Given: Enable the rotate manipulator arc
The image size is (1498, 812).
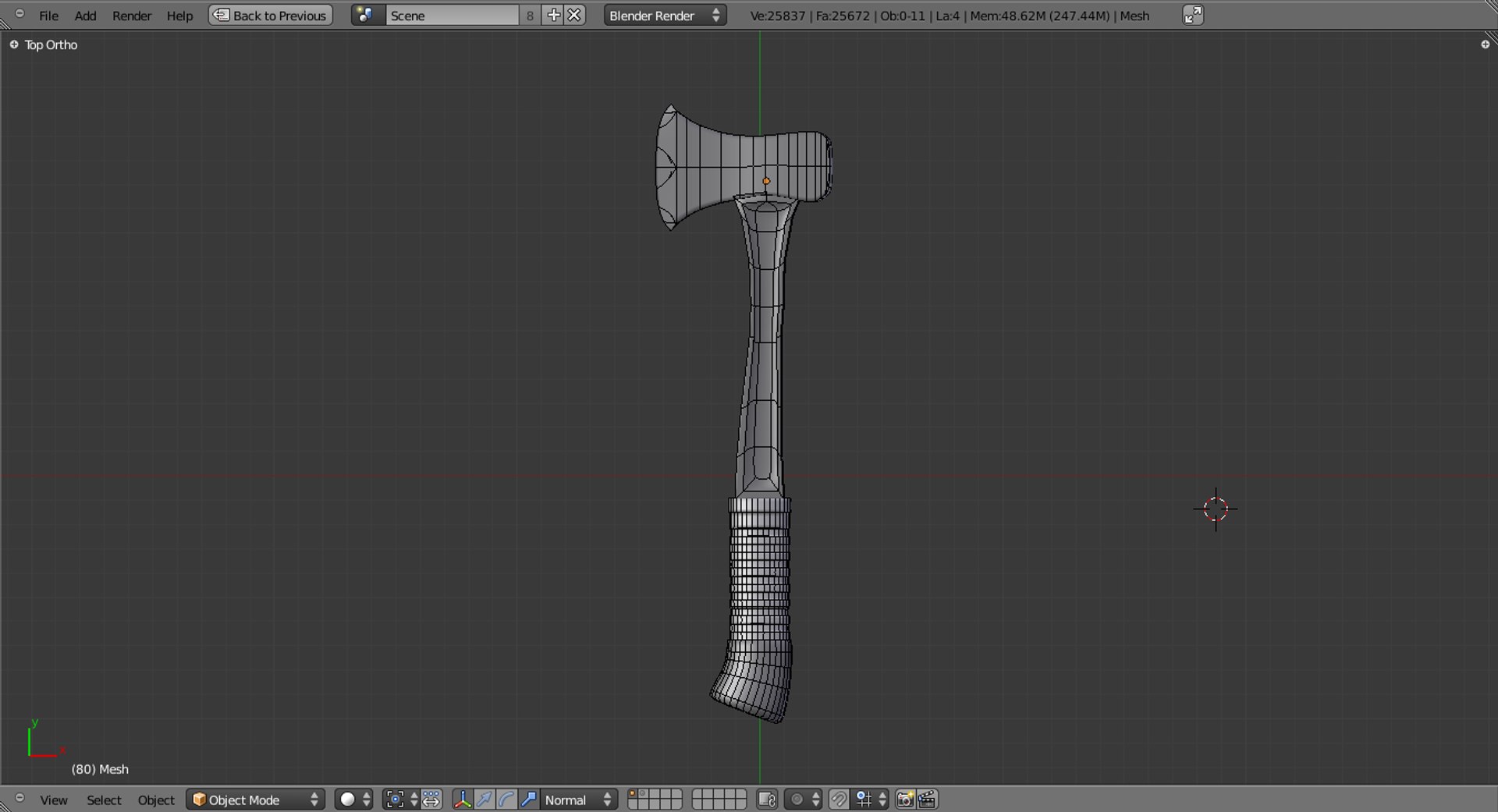Looking at the screenshot, I should [x=506, y=800].
